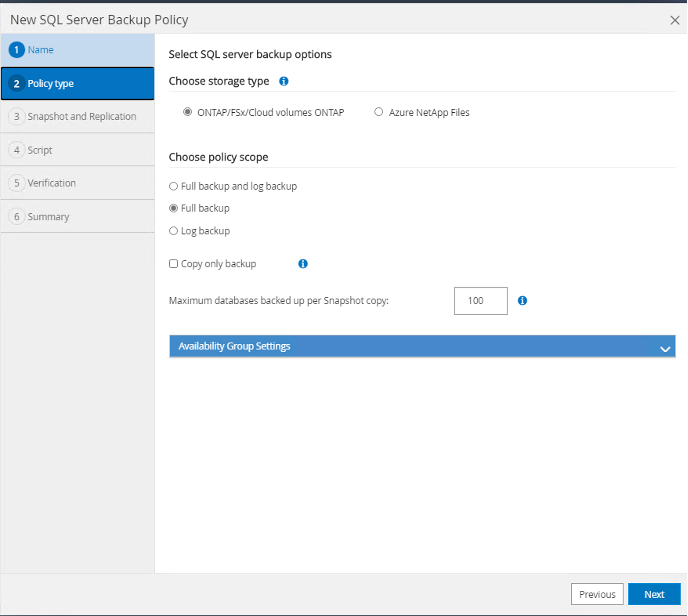
Task: Click the step 2 Policy type number icon
Action: point(16,84)
